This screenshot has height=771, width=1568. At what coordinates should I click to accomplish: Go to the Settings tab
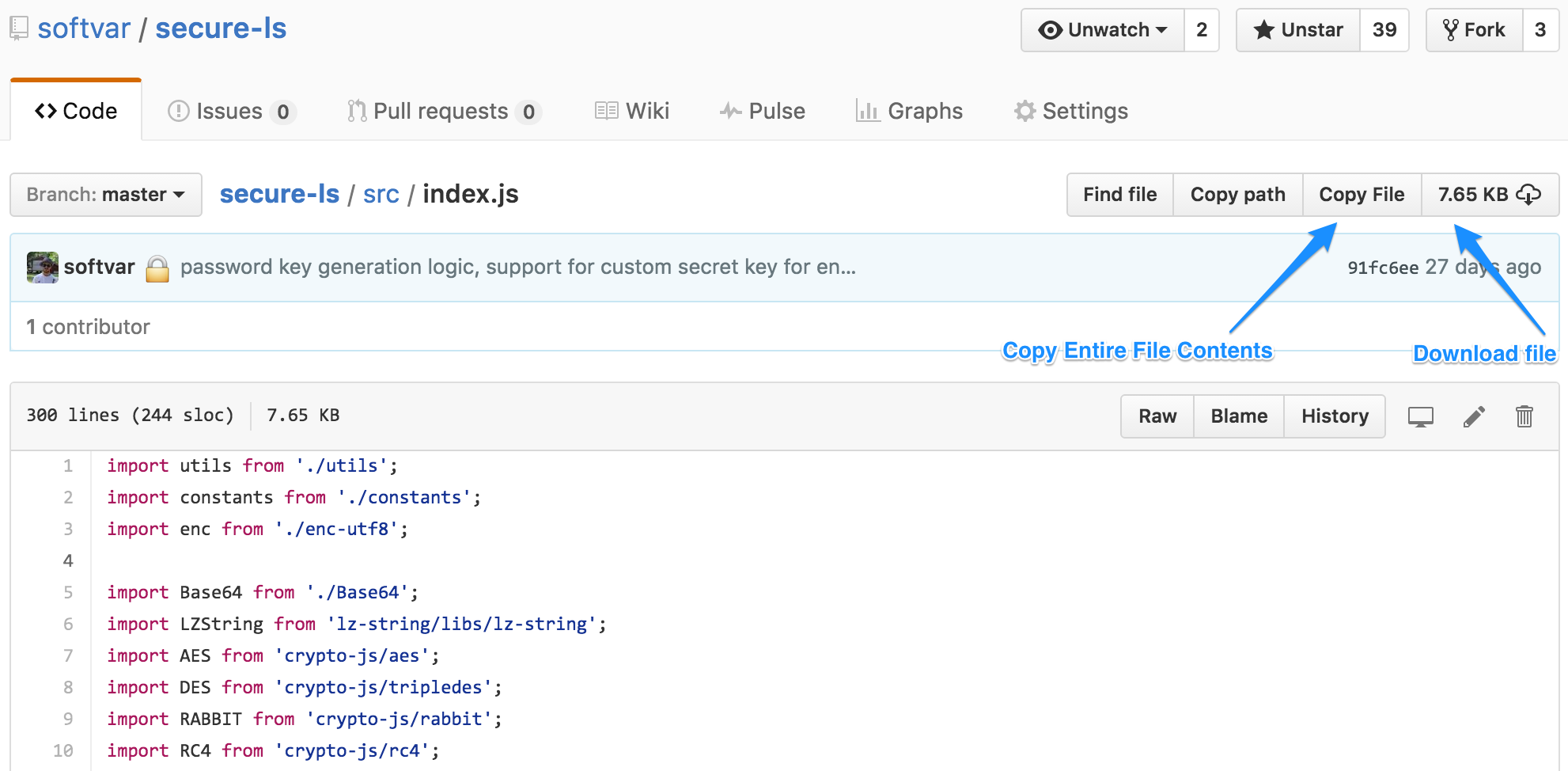pyautogui.click(x=1071, y=112)
